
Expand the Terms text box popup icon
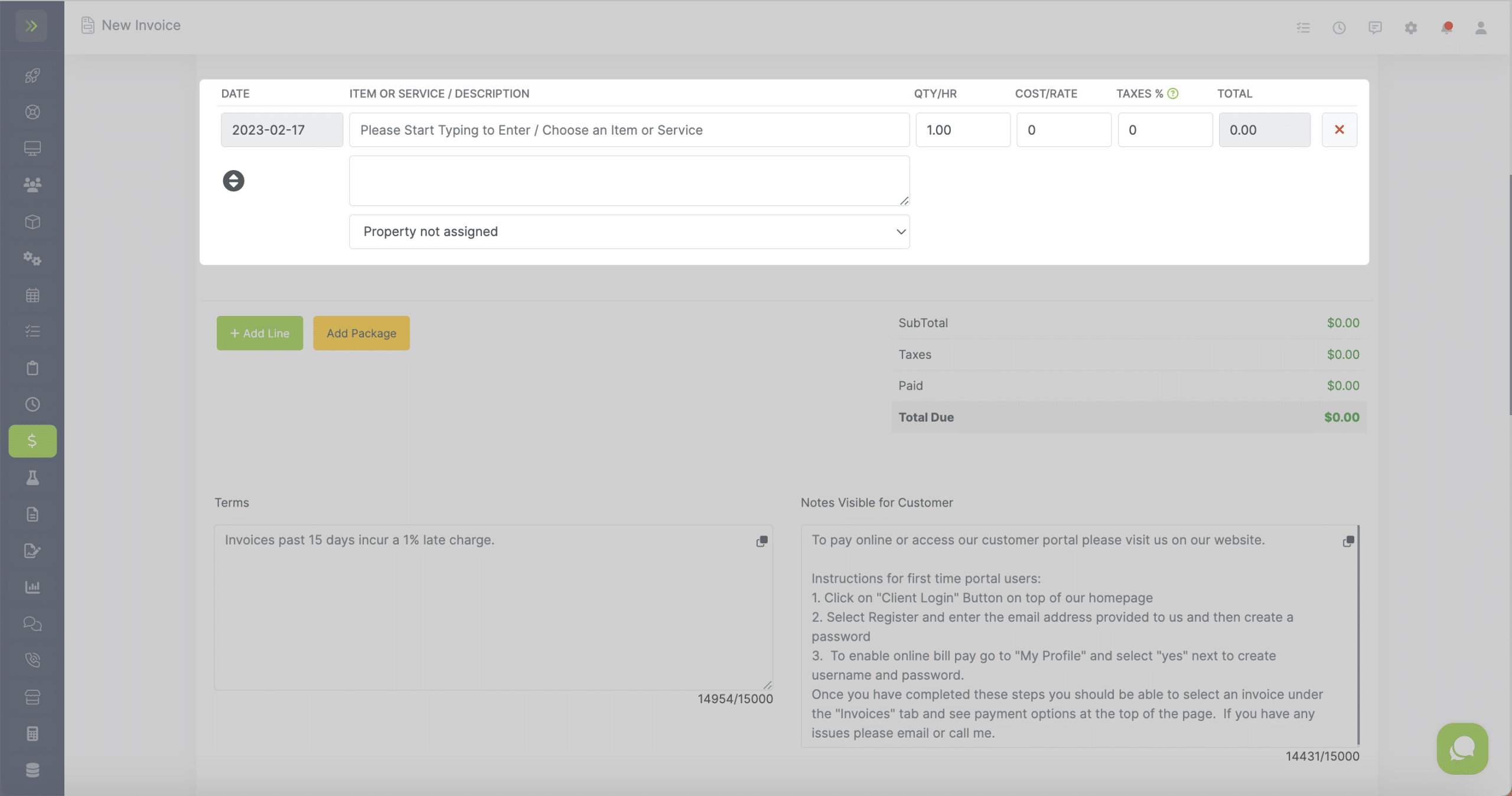[762, 541]
